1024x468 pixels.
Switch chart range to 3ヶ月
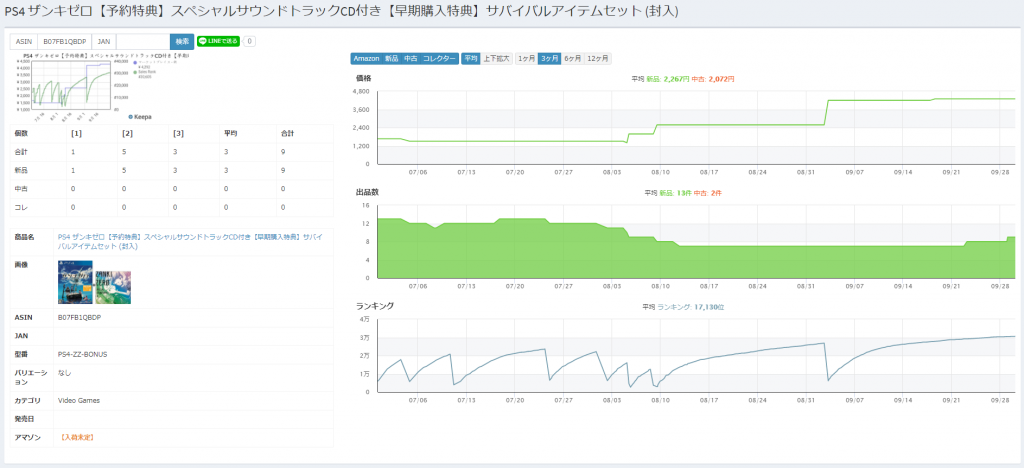(x=549, y=59)
